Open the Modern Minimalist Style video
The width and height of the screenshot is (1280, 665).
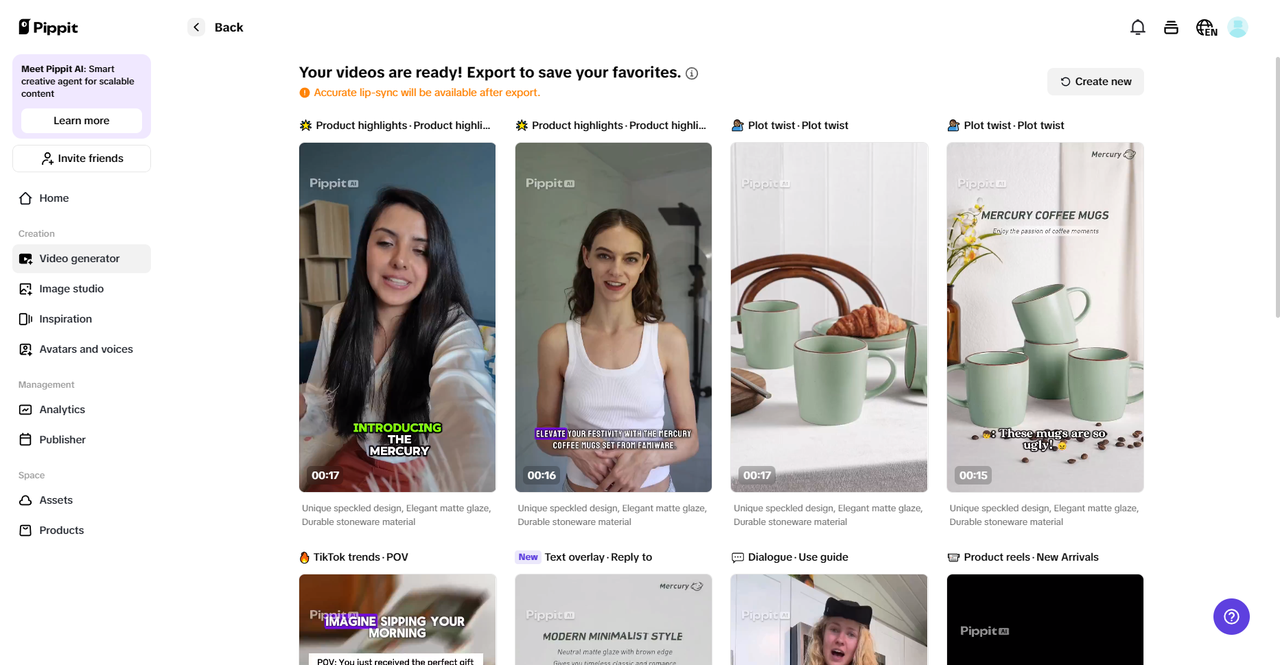(613, 619)
